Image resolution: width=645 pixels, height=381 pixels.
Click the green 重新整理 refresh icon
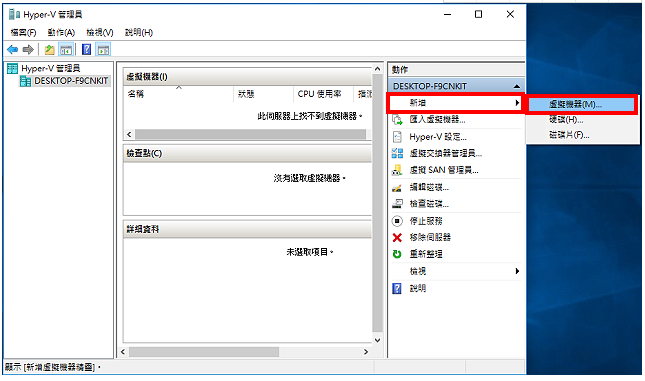click(x=397, y=254)
